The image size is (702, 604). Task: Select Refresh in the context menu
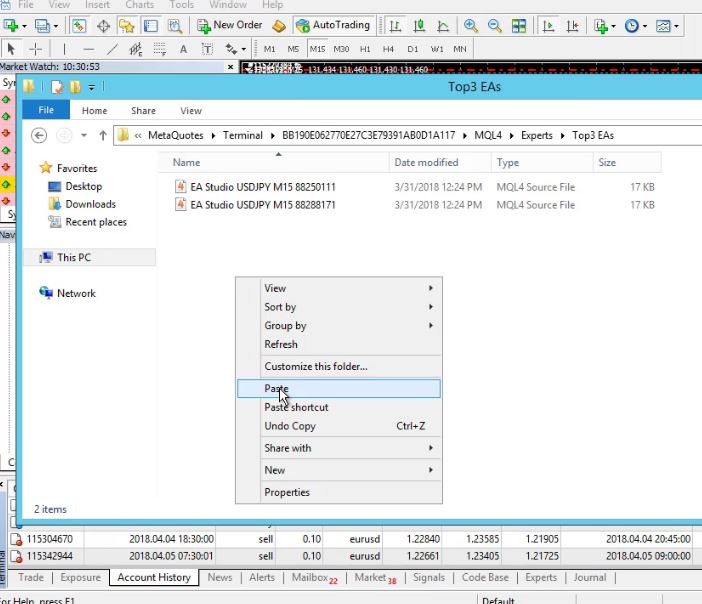coord(339,344)
